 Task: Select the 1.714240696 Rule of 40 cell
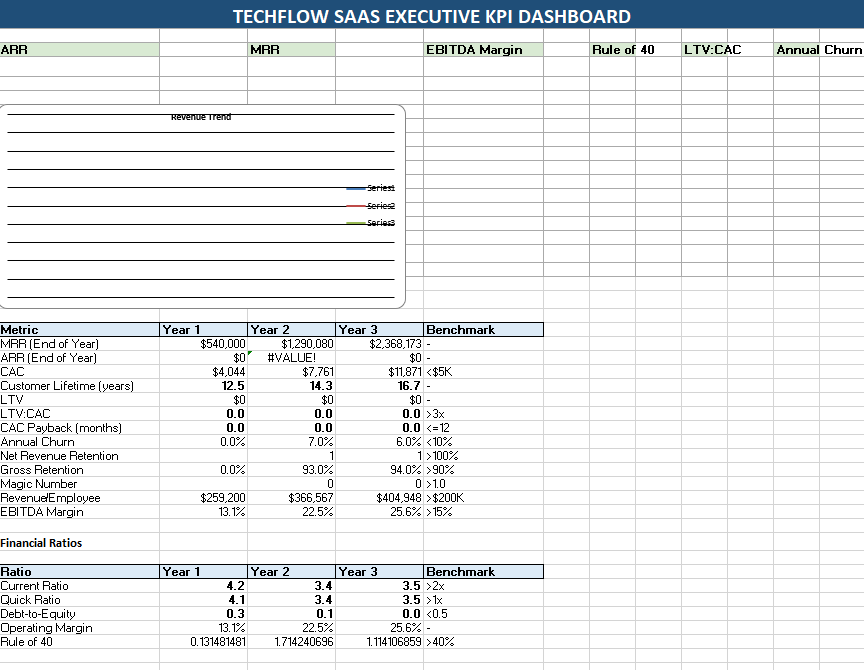(291, 642)
